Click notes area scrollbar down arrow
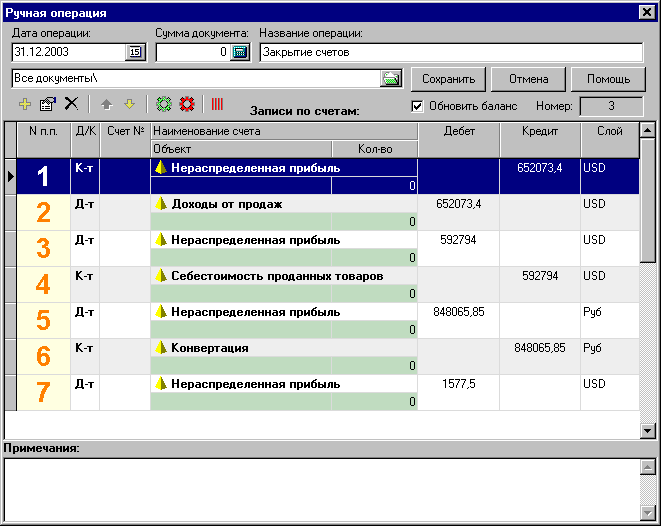 pos(648,513)
